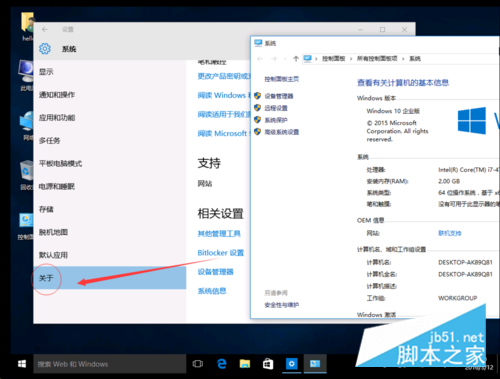The width and height of the screenshot is (500, 379).
Task: Click the shield icon beside 远程设置
Action: (257, 108)
